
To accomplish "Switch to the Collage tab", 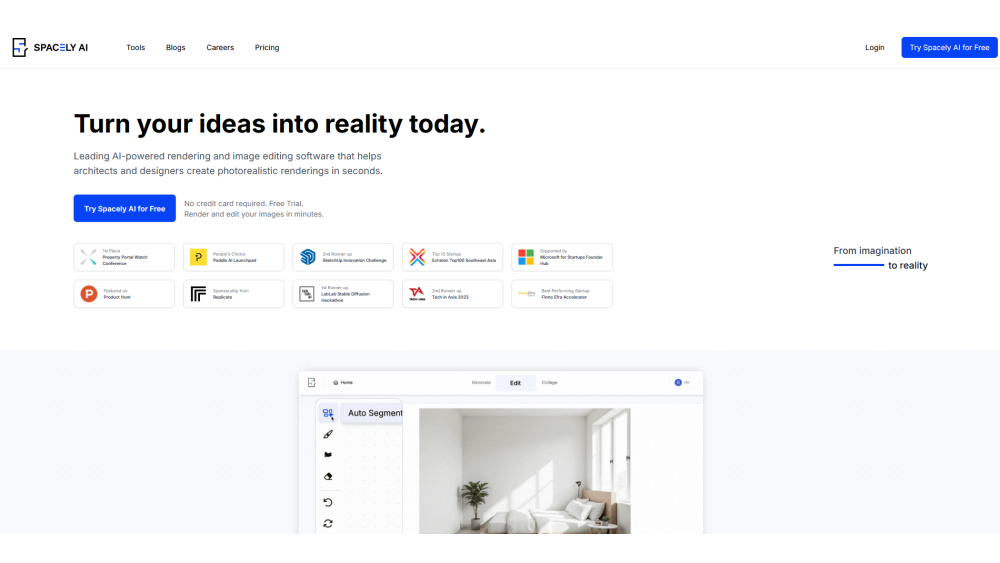I will click(x=549, y=383).
